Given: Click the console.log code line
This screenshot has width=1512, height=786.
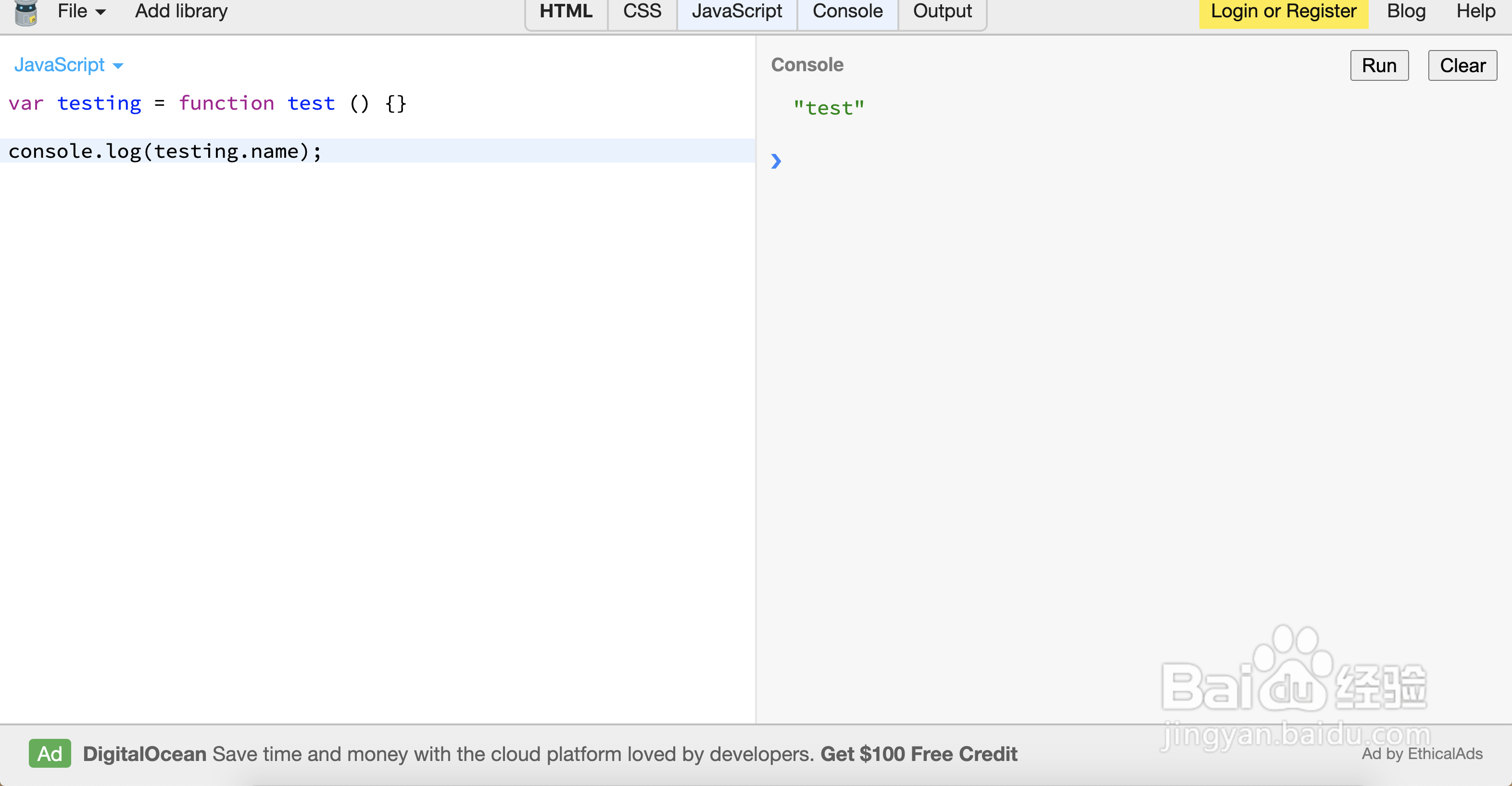Looking at the screenshot, I should pos(378,151).
